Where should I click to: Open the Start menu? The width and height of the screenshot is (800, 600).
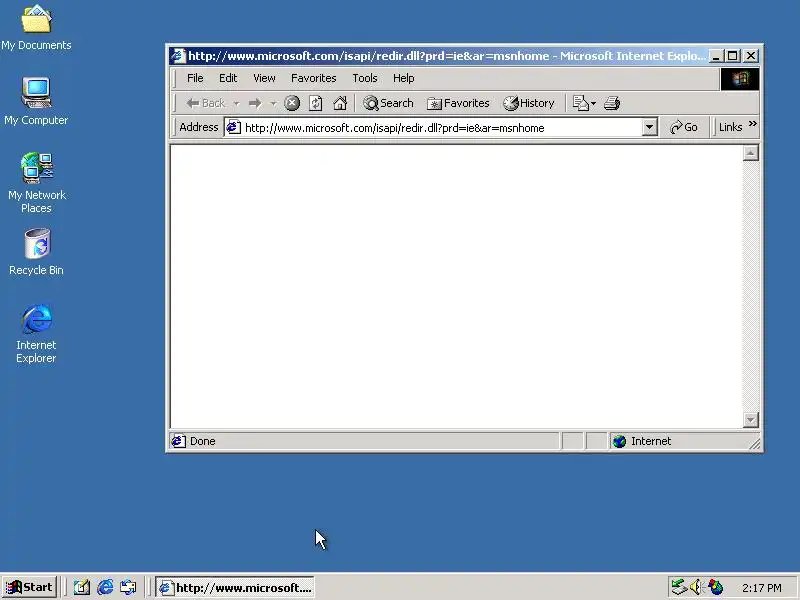(x=29, y=587)
